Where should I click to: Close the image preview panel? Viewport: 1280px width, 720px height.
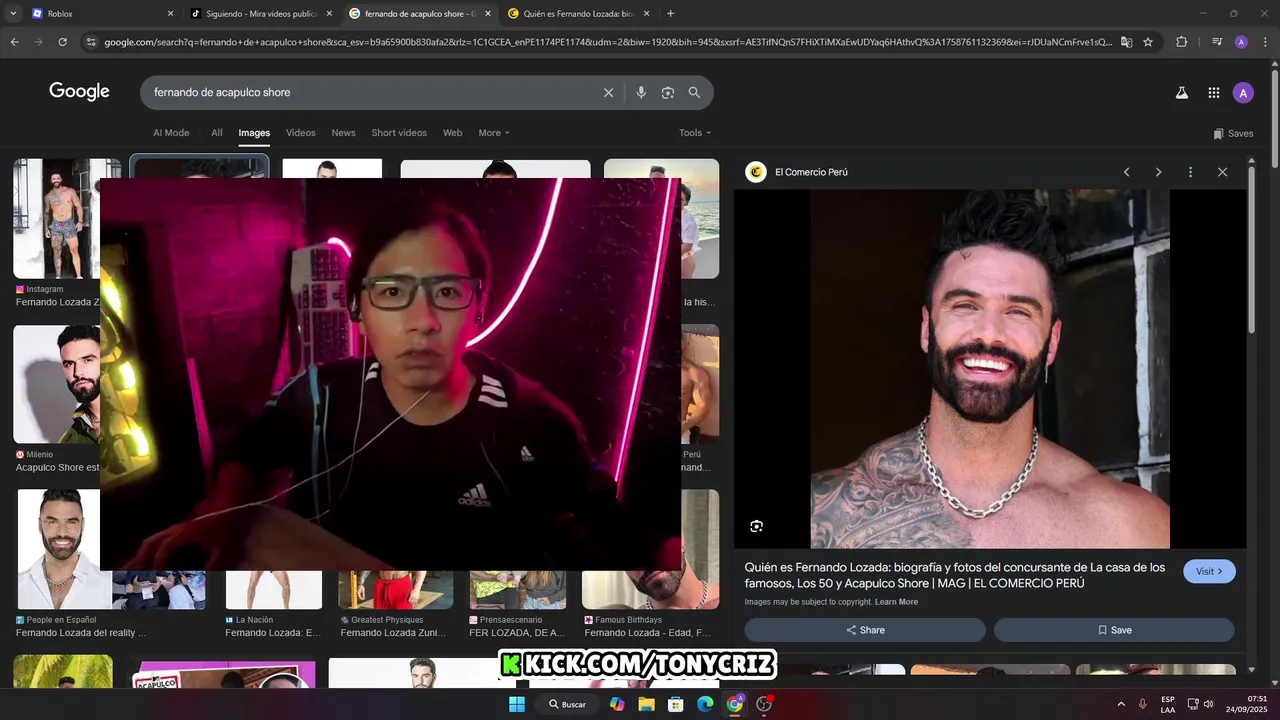(x=1222, y=172)
